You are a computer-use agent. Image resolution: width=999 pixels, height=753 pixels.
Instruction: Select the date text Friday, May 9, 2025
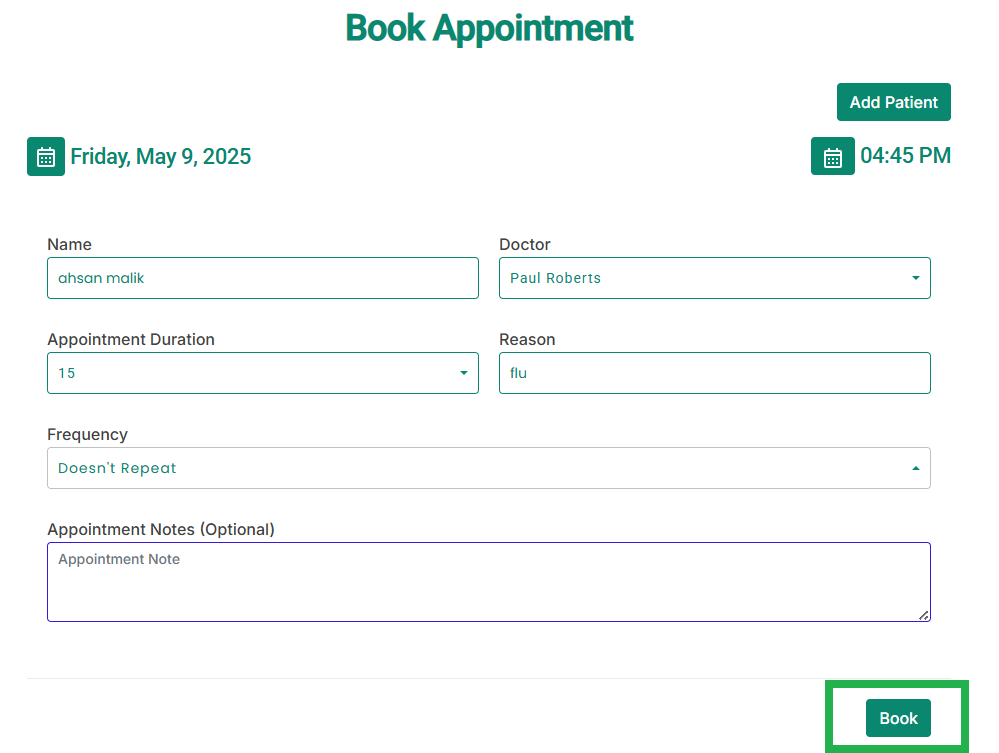161,157
